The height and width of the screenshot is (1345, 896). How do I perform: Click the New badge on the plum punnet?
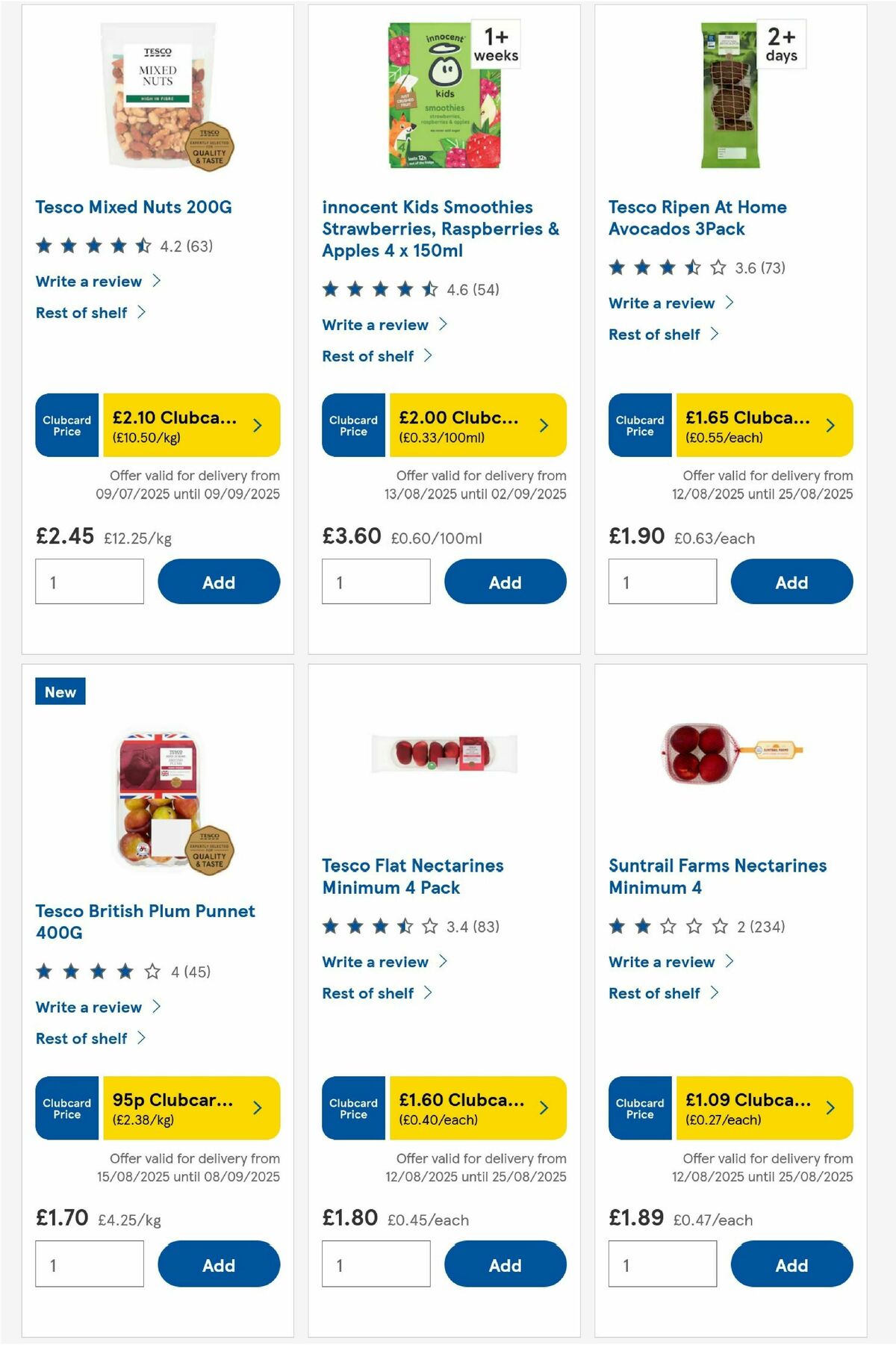pyautogui.click(x=60, y=692)
